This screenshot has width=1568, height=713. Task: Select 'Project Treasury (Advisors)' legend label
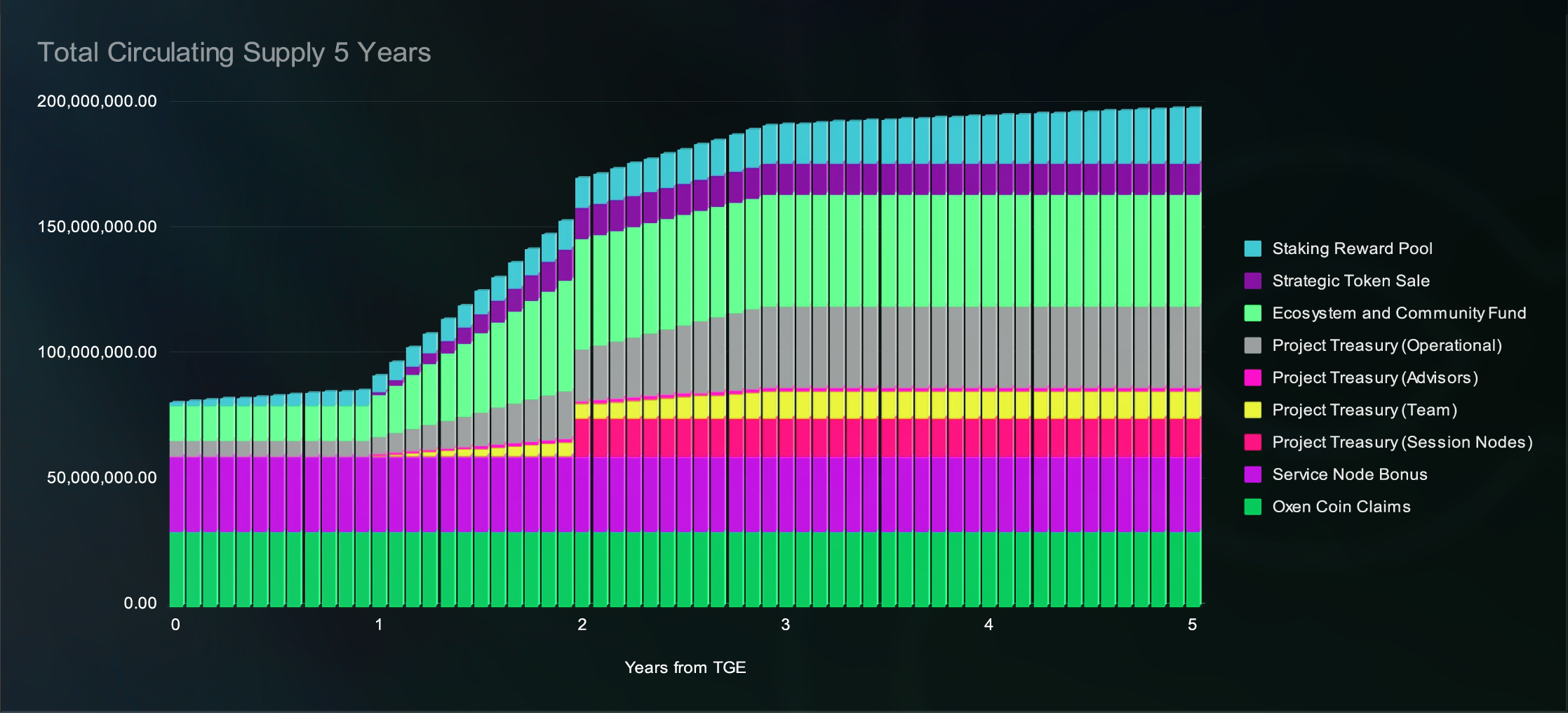pos(1375,378)
